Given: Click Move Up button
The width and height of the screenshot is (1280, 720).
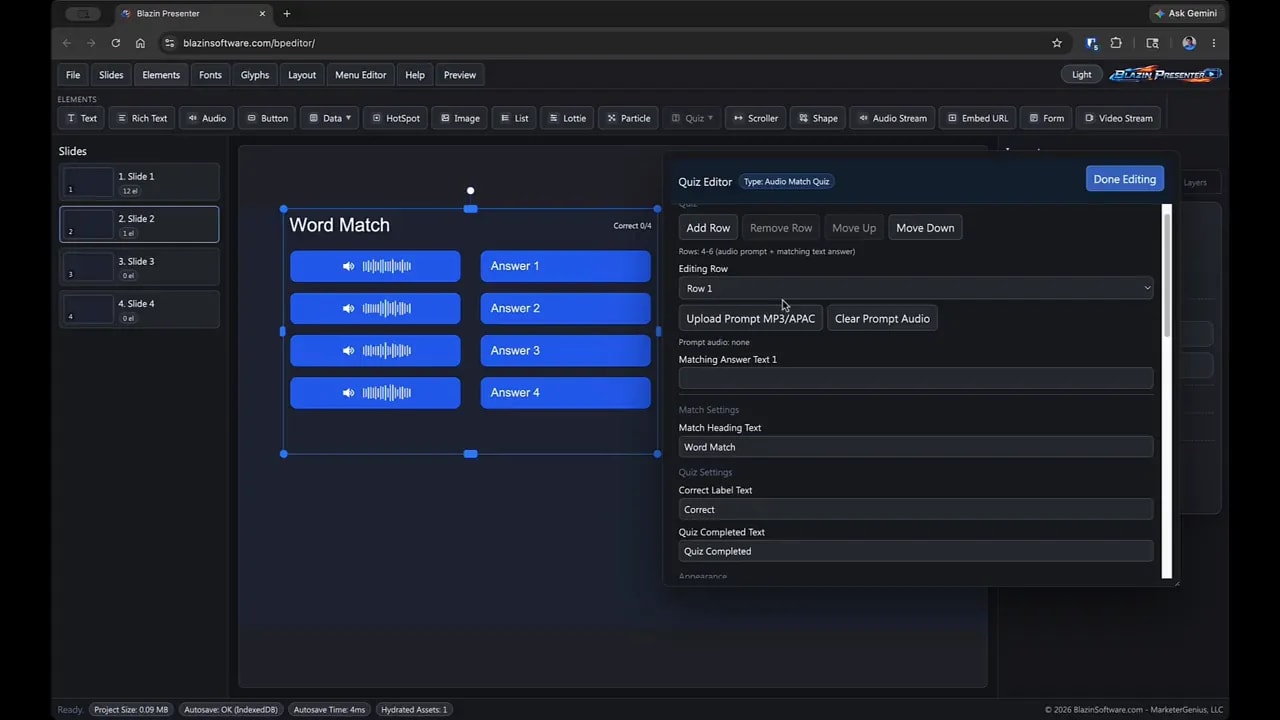Looking at the screenshot, I should point(854,228).
